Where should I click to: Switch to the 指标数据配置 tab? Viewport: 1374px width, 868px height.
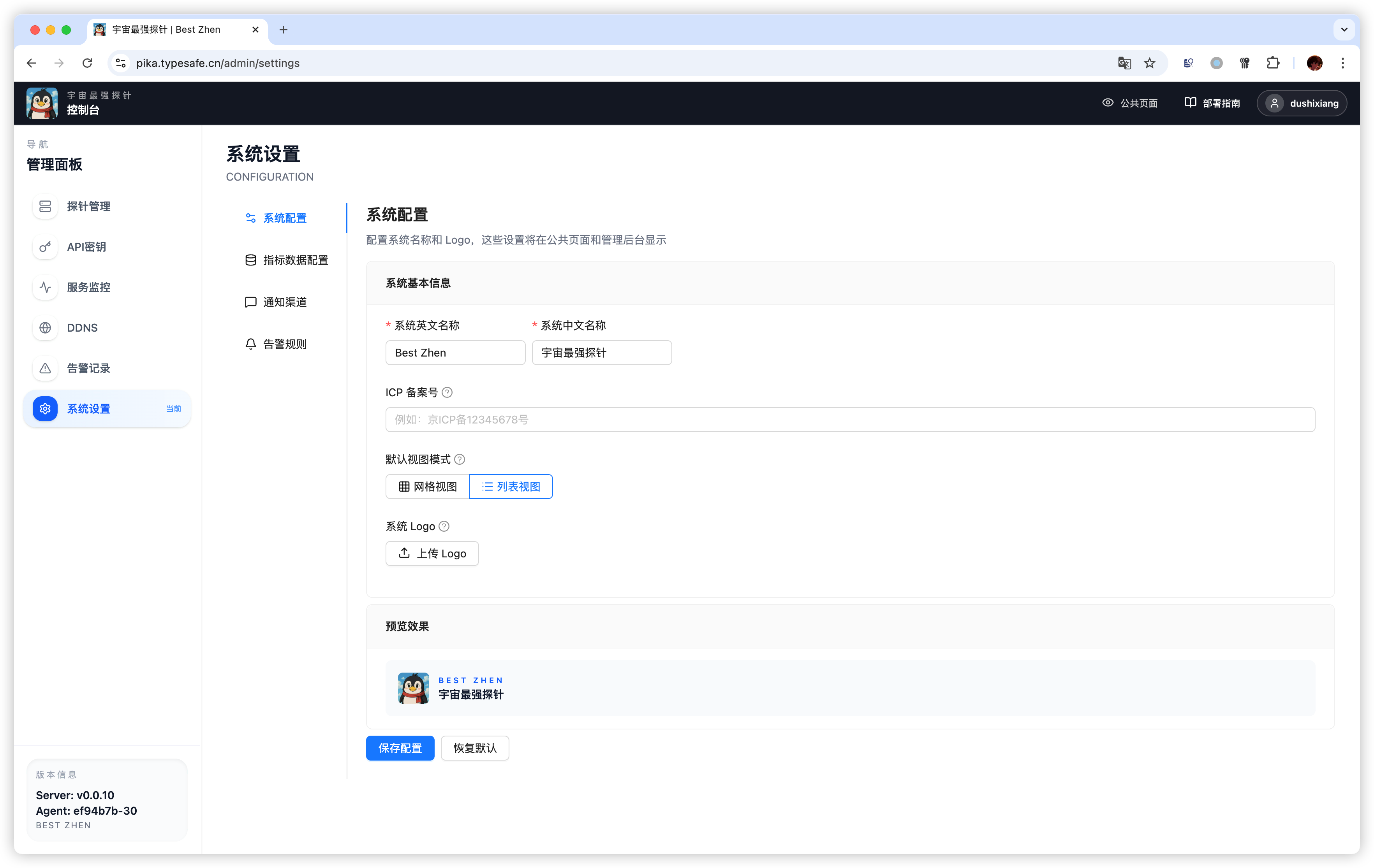tap(286, 260)
